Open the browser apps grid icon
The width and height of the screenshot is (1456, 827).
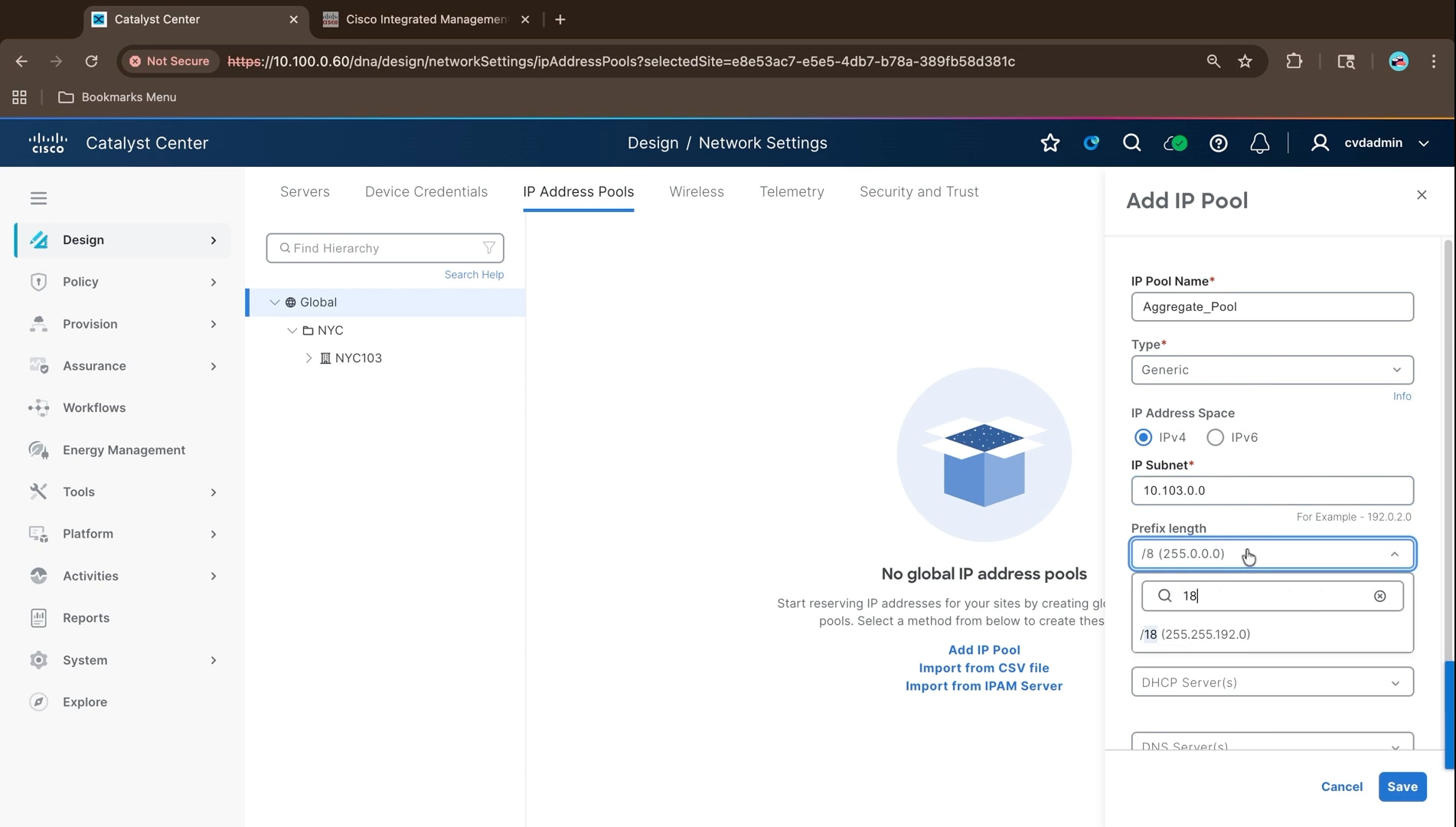click(x=19, y=97)
